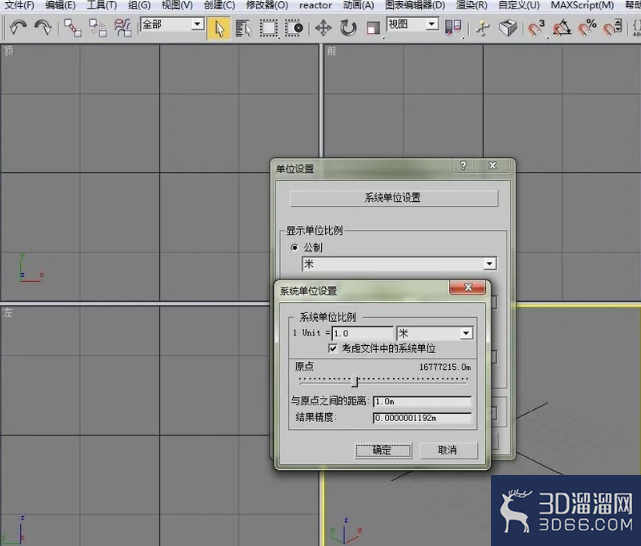
Task: Toggle 考虑文件中的系统单位 checkbox
Action: pyautogui.click(x=333, y=348)
